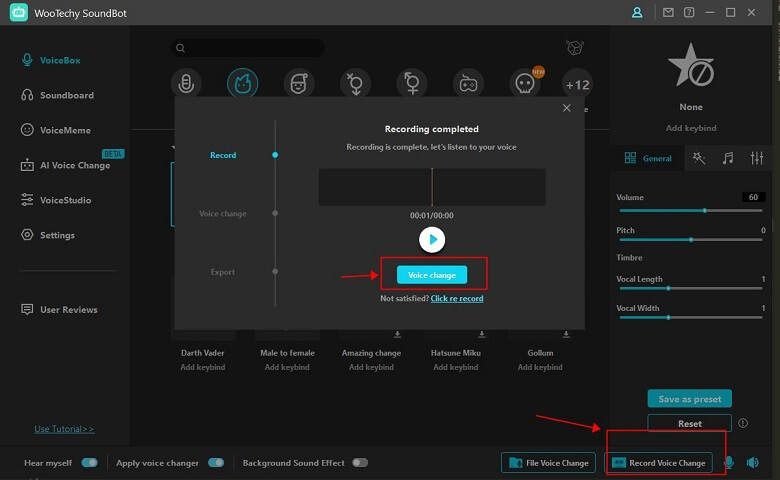Click the None star voice icon

coord(691,66)
